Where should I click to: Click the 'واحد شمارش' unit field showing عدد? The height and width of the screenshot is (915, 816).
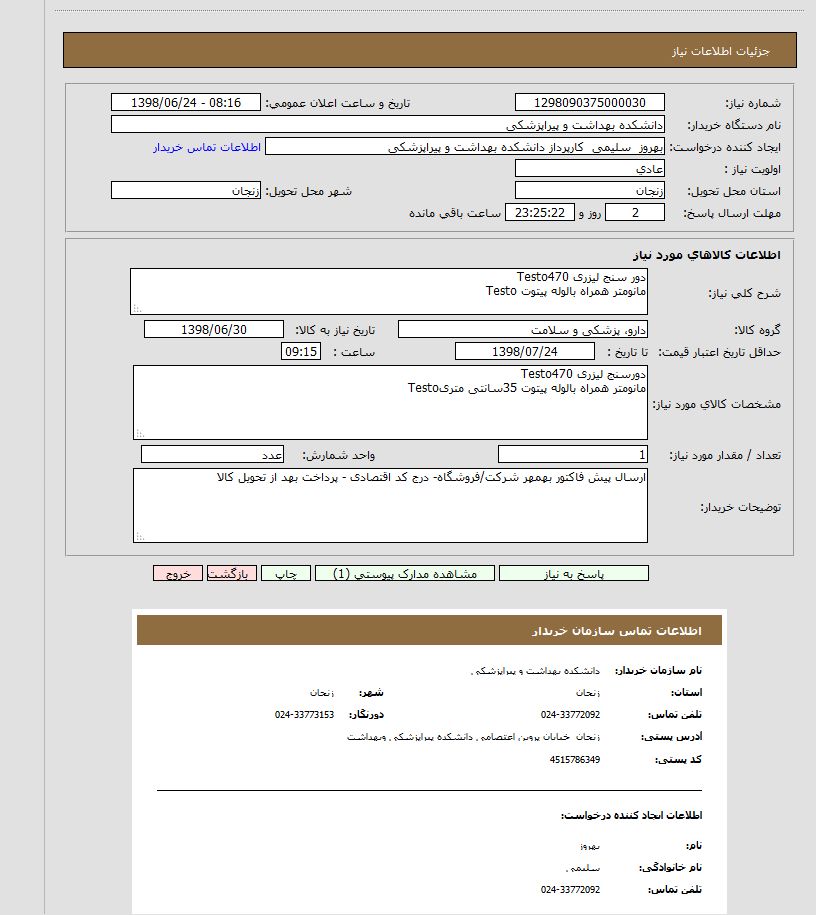[x=213, y=455]
